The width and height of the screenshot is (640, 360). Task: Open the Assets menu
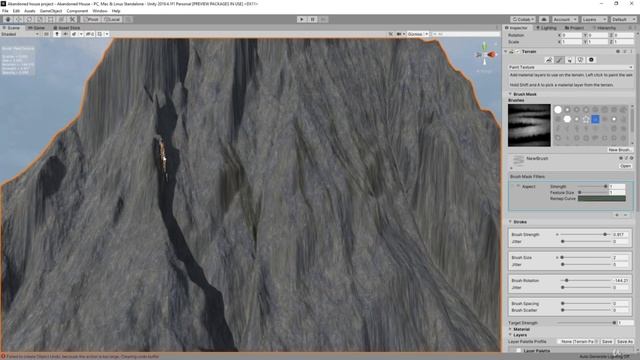tap(30, 11)
